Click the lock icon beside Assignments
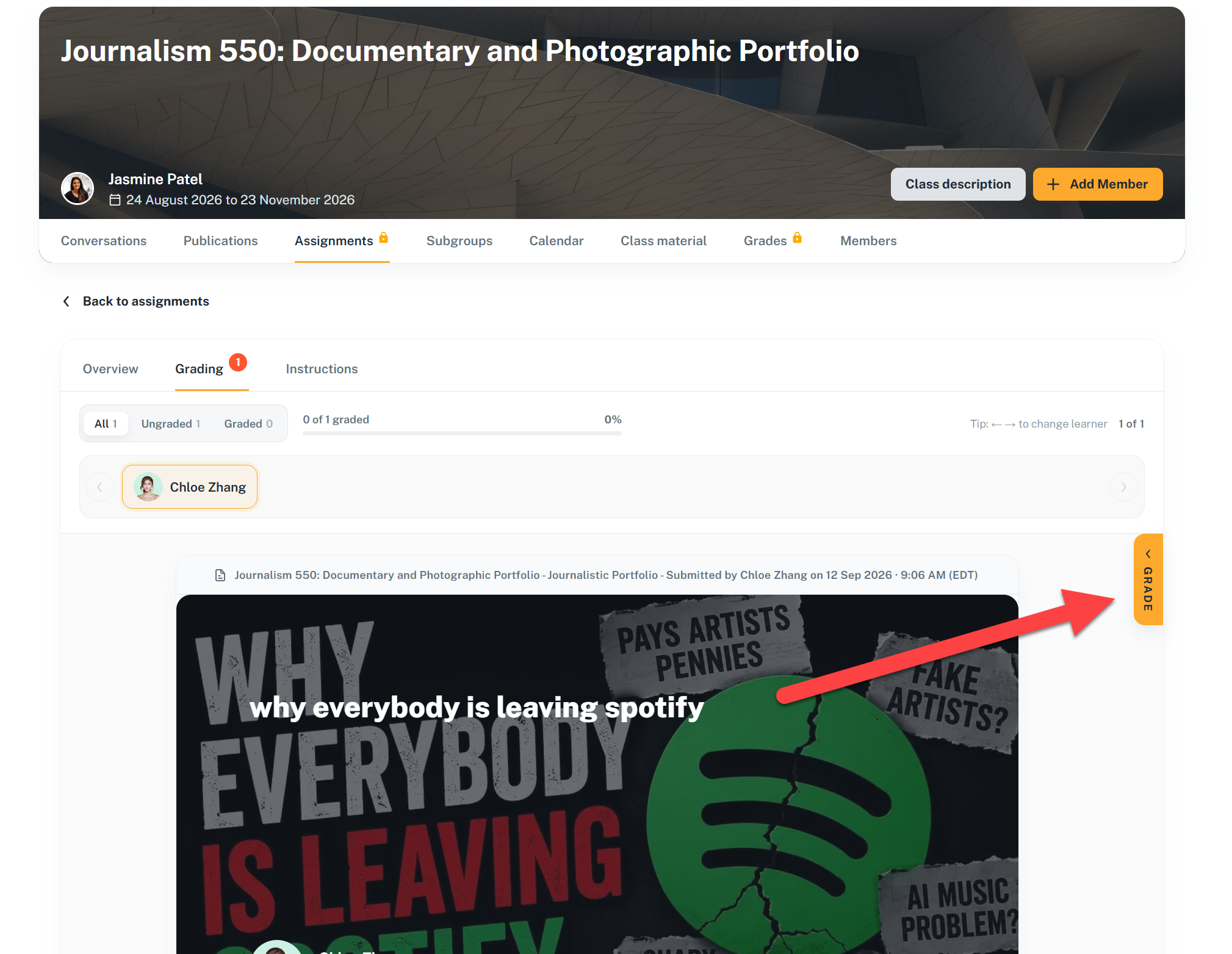The width and height of the screenshot is (1232, 954). point(383,238)
